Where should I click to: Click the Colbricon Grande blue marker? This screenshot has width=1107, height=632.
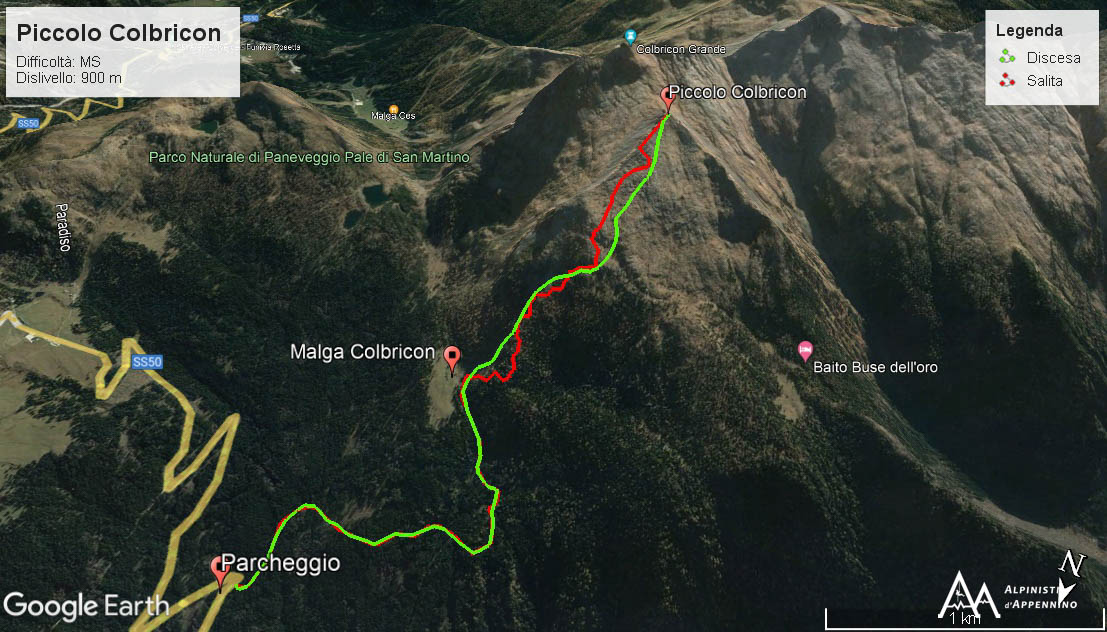(x=630, y=36)
